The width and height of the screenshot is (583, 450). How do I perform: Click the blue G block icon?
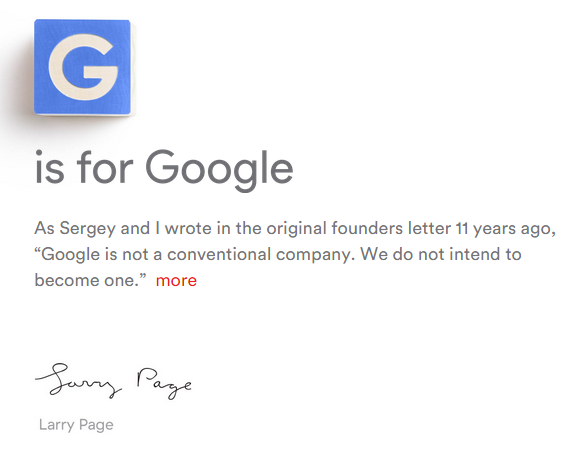pos(83,67)
